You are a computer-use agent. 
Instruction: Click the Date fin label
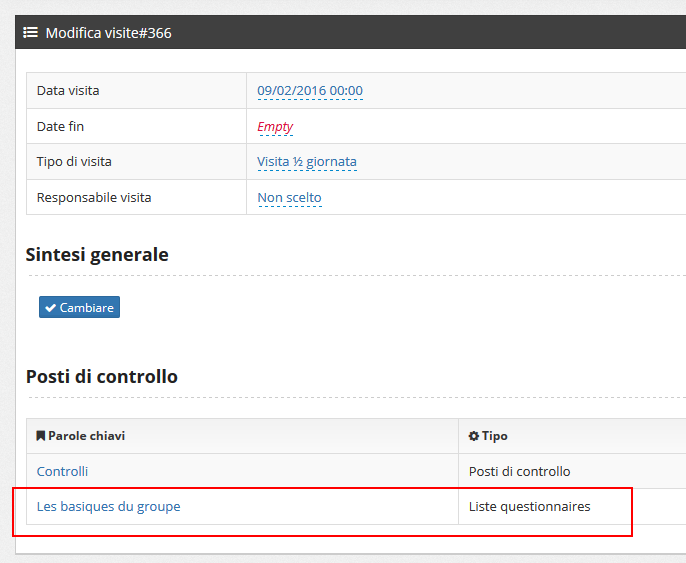(x=63, y=127)
